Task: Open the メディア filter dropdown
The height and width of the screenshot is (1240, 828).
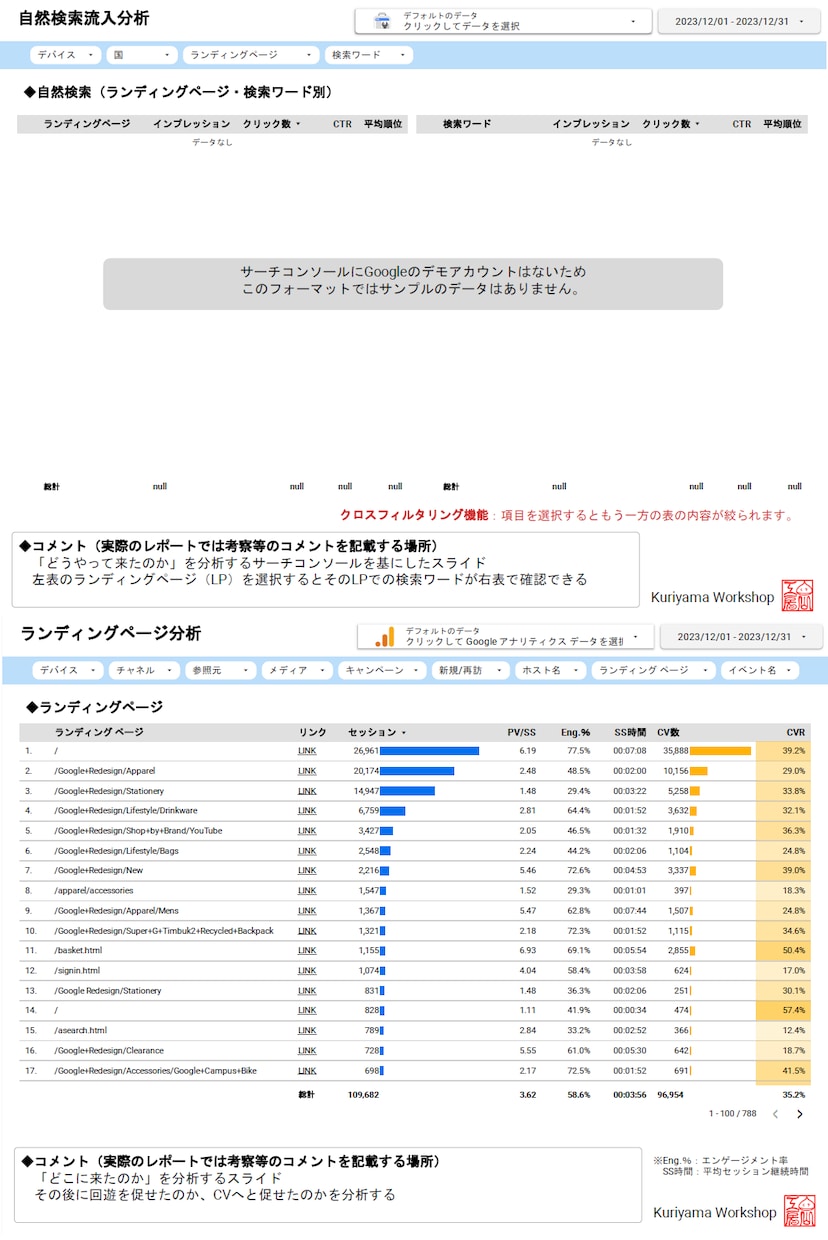Action: click(297, 670)
